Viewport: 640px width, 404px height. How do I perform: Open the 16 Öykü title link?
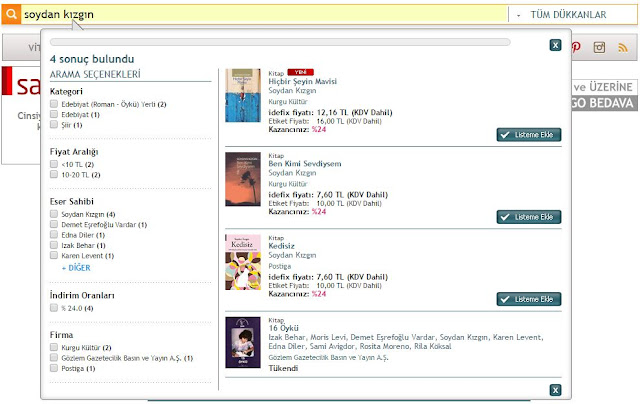tap(283, 328)
